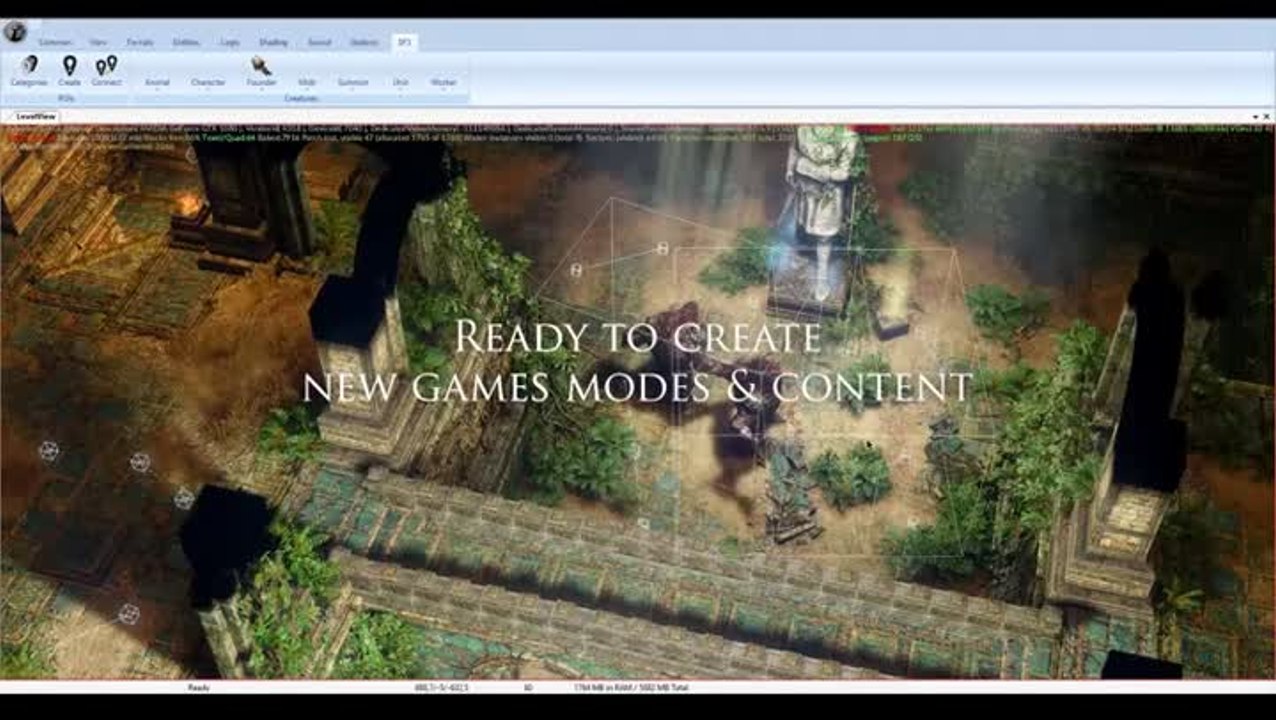Expand the Worker creature dropdown
The height and width of the screenshot is (720, 1276).
click(x=443, y=83)
